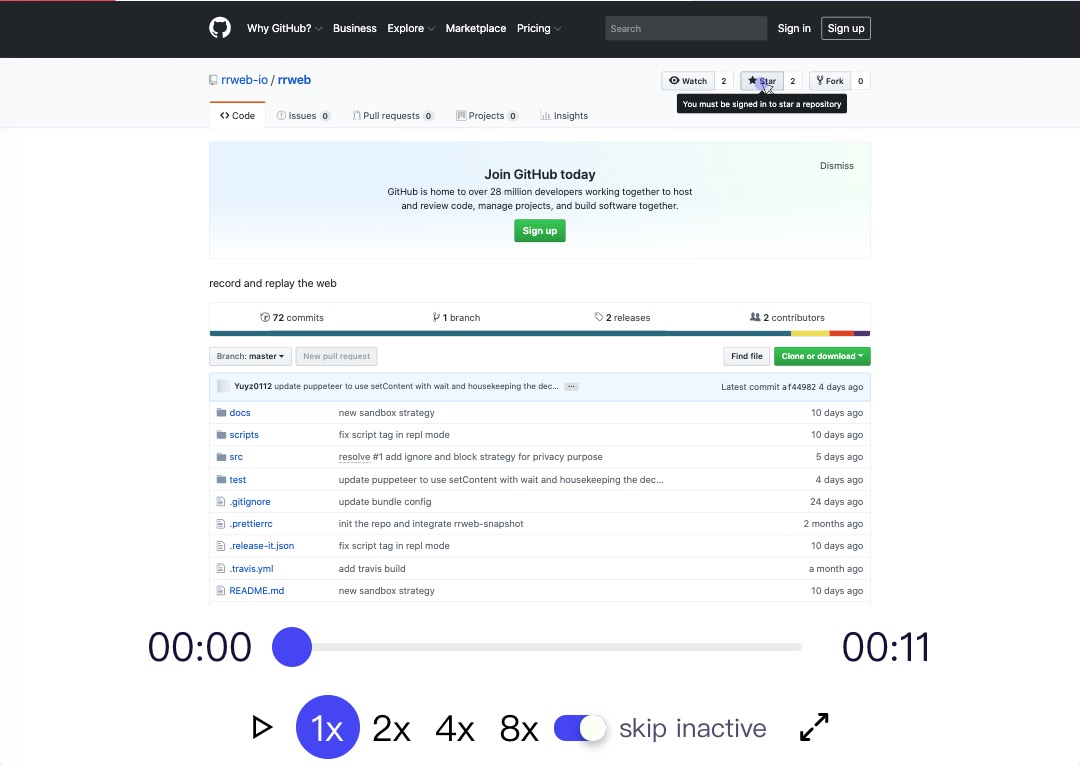Expand the commit message ellipsis button
This screenshot has height=766, width=1080.
tap(571, 386)
